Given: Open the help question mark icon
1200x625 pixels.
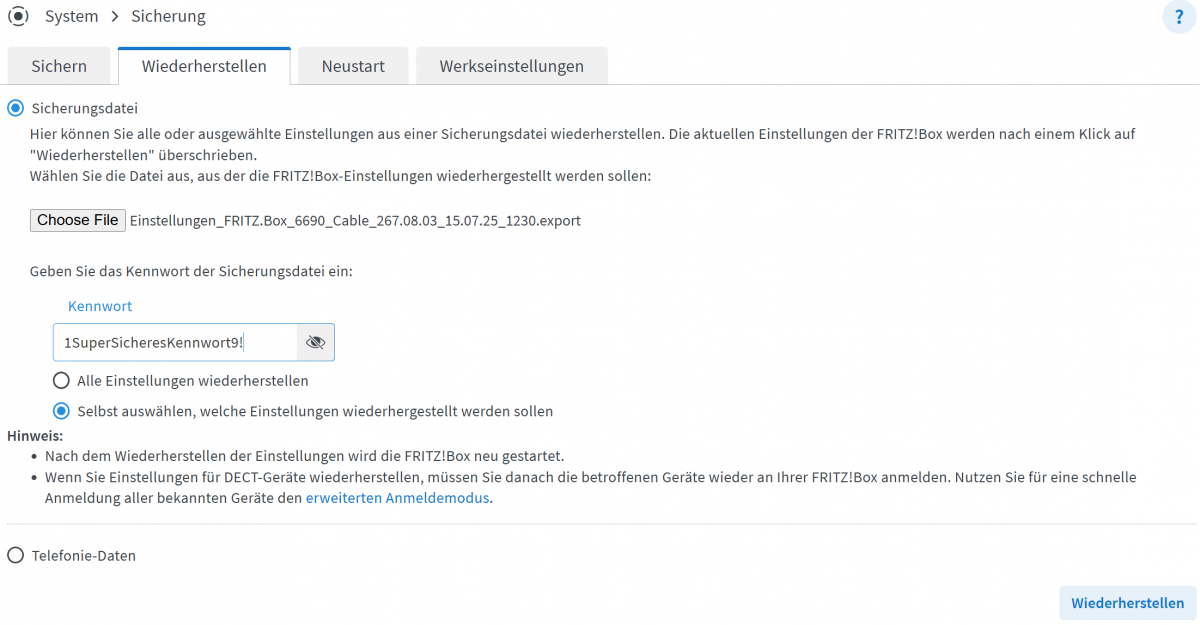Looking at the screenshot, I should coord(1179,18).
